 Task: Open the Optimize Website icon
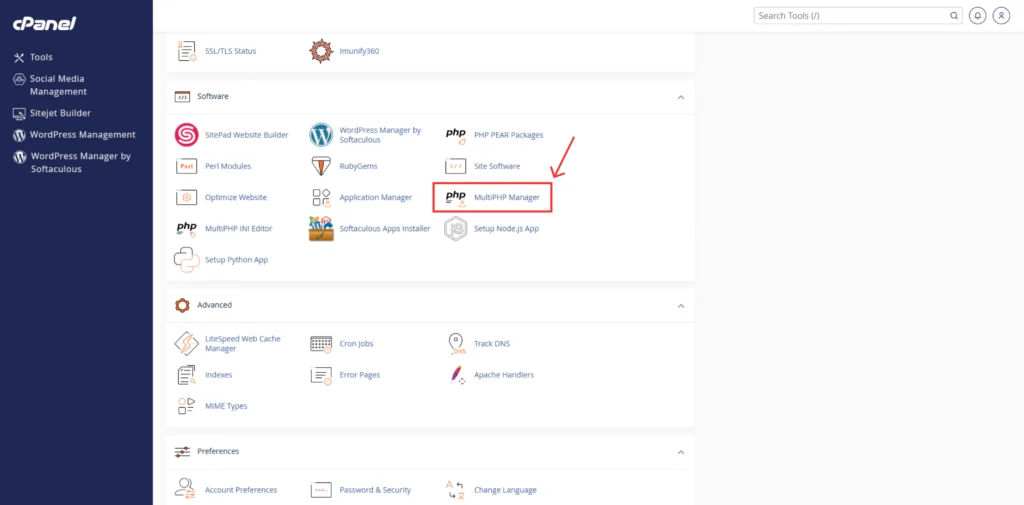[x=187, y=197]
